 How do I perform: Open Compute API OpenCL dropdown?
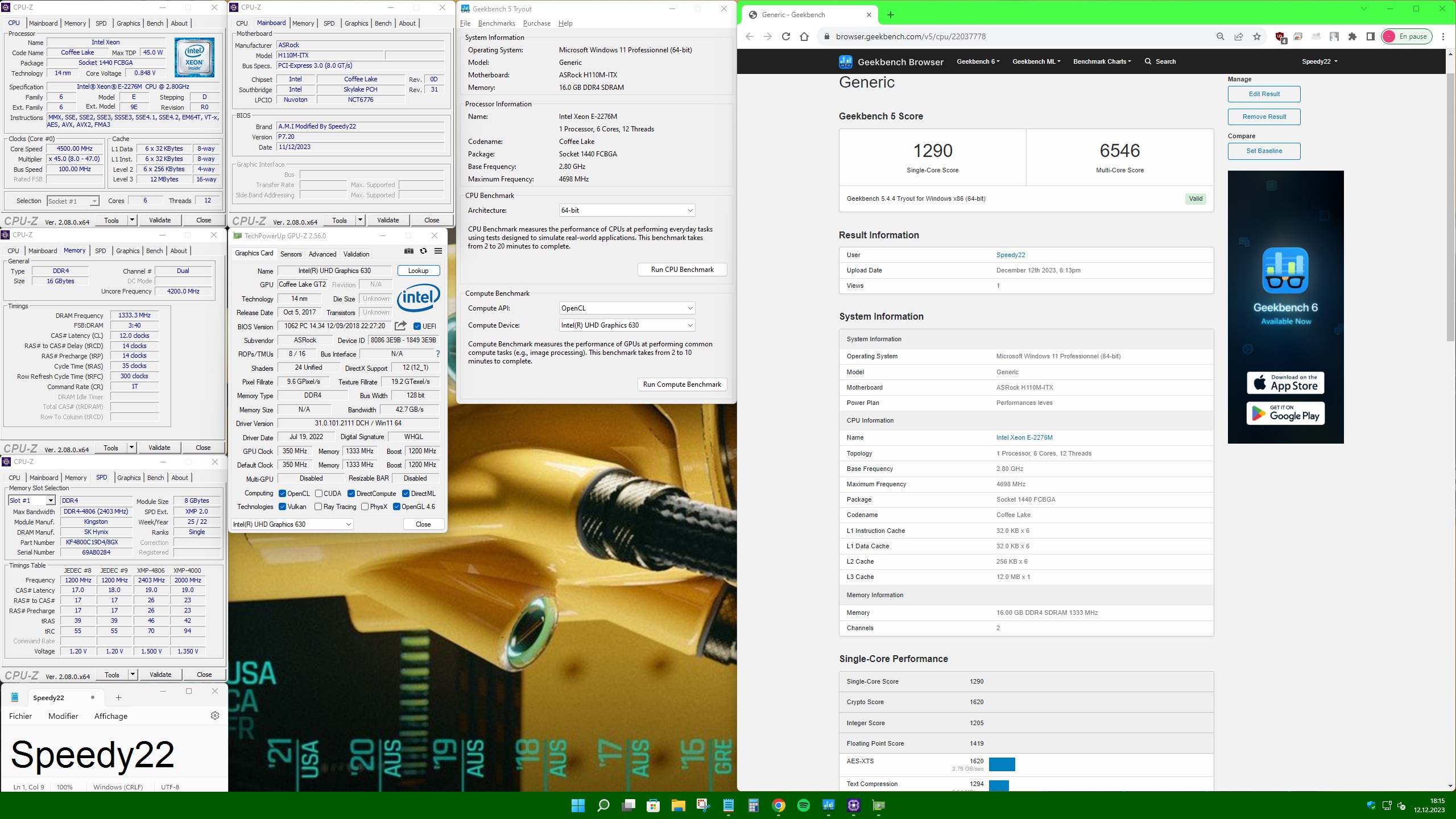point(627,308)
